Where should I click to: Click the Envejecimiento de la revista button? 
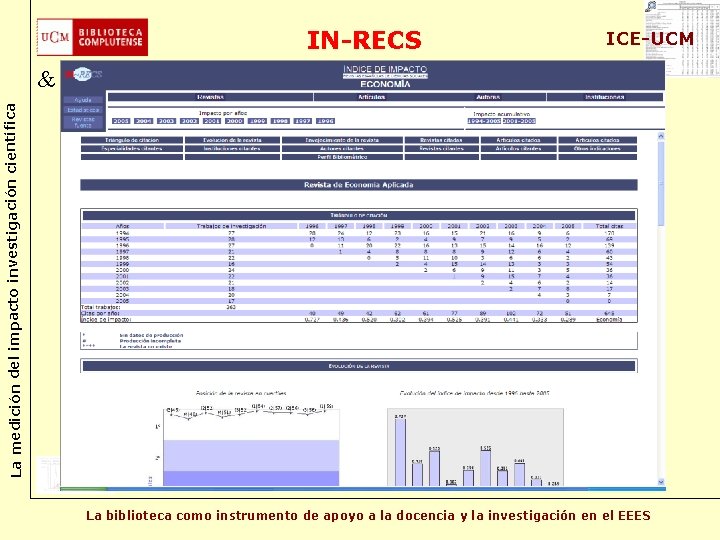(x=342, y=140)
